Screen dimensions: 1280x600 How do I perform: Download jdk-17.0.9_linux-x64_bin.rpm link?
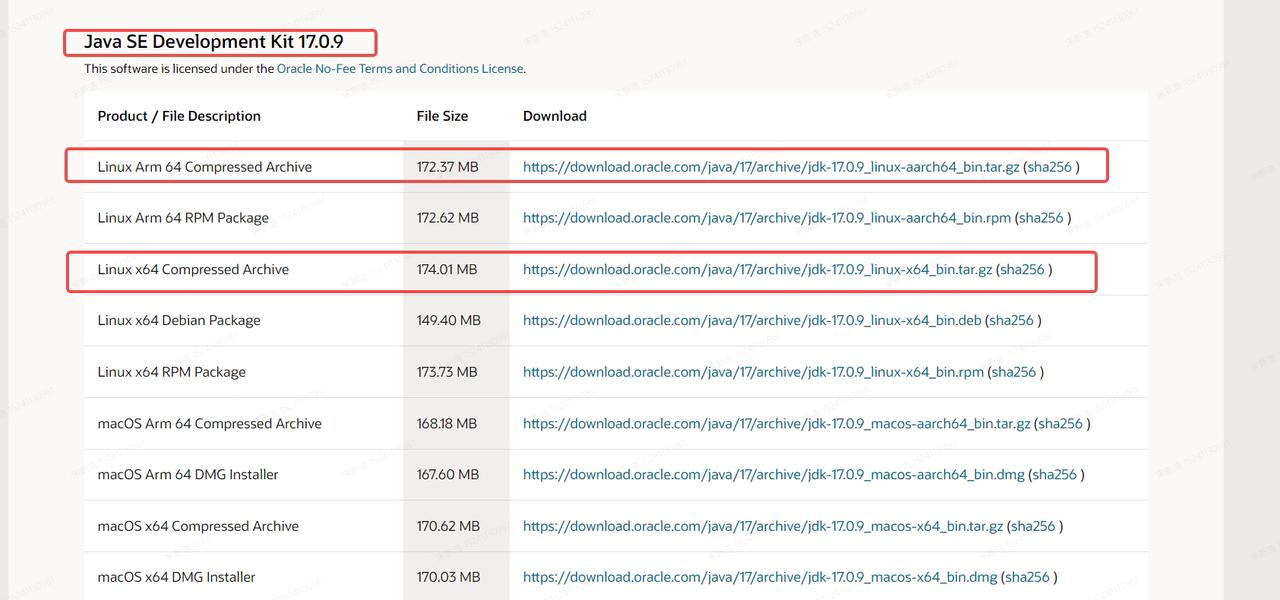click(x=753, y=372)
